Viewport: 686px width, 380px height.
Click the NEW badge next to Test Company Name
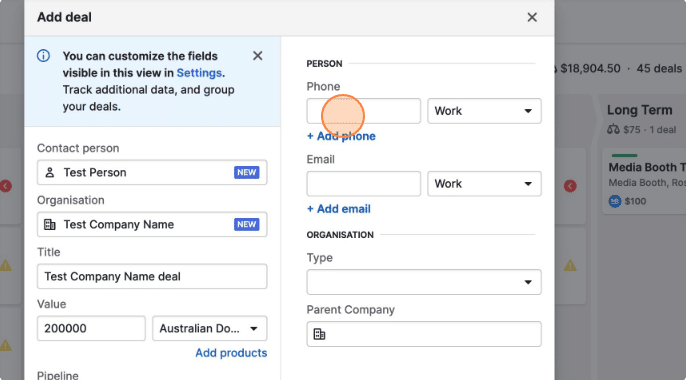pos(246,224)
